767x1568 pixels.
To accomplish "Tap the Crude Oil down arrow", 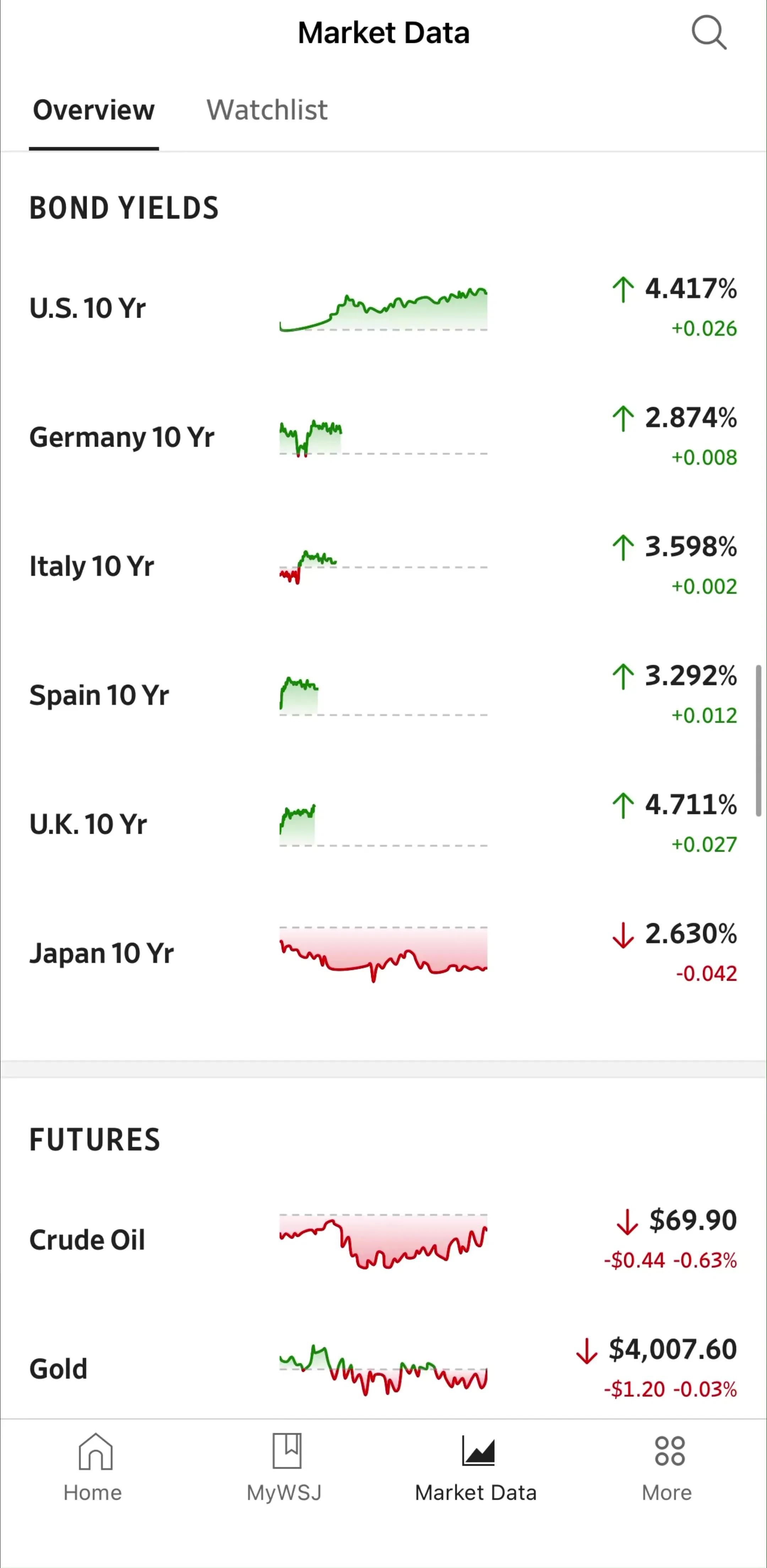I will (x=627, y=1221).
